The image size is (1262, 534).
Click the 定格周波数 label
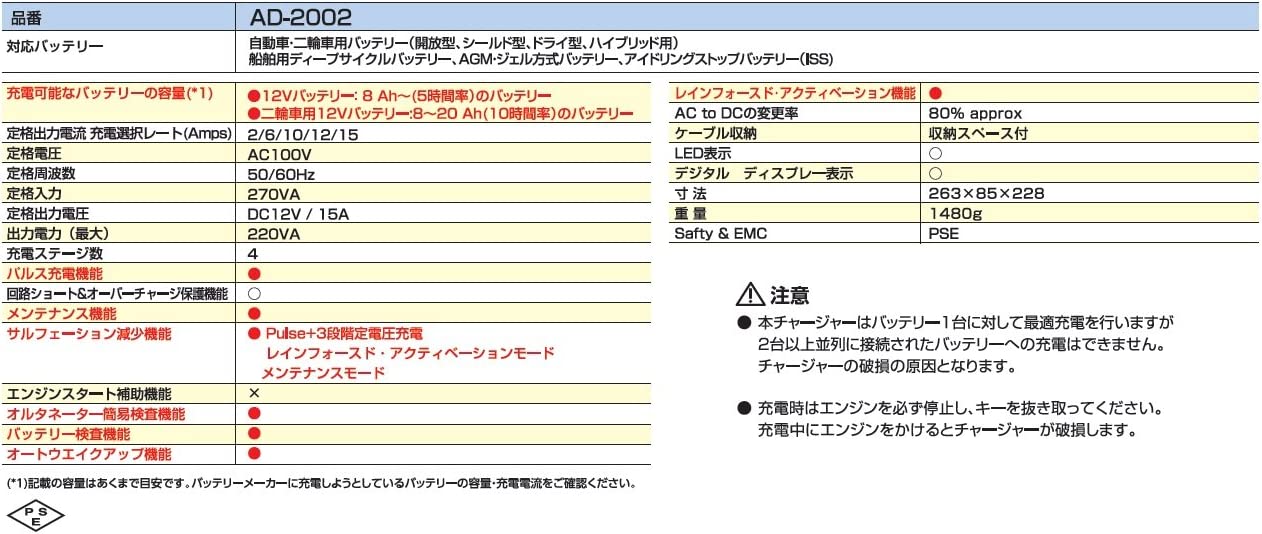coord(41,174)
